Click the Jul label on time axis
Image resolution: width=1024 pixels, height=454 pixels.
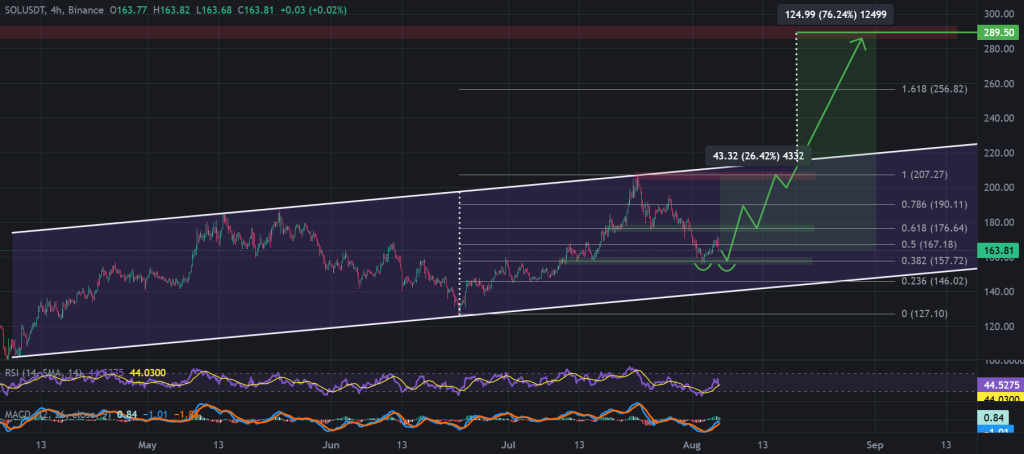pyautogui.click(x=507, y=443)
